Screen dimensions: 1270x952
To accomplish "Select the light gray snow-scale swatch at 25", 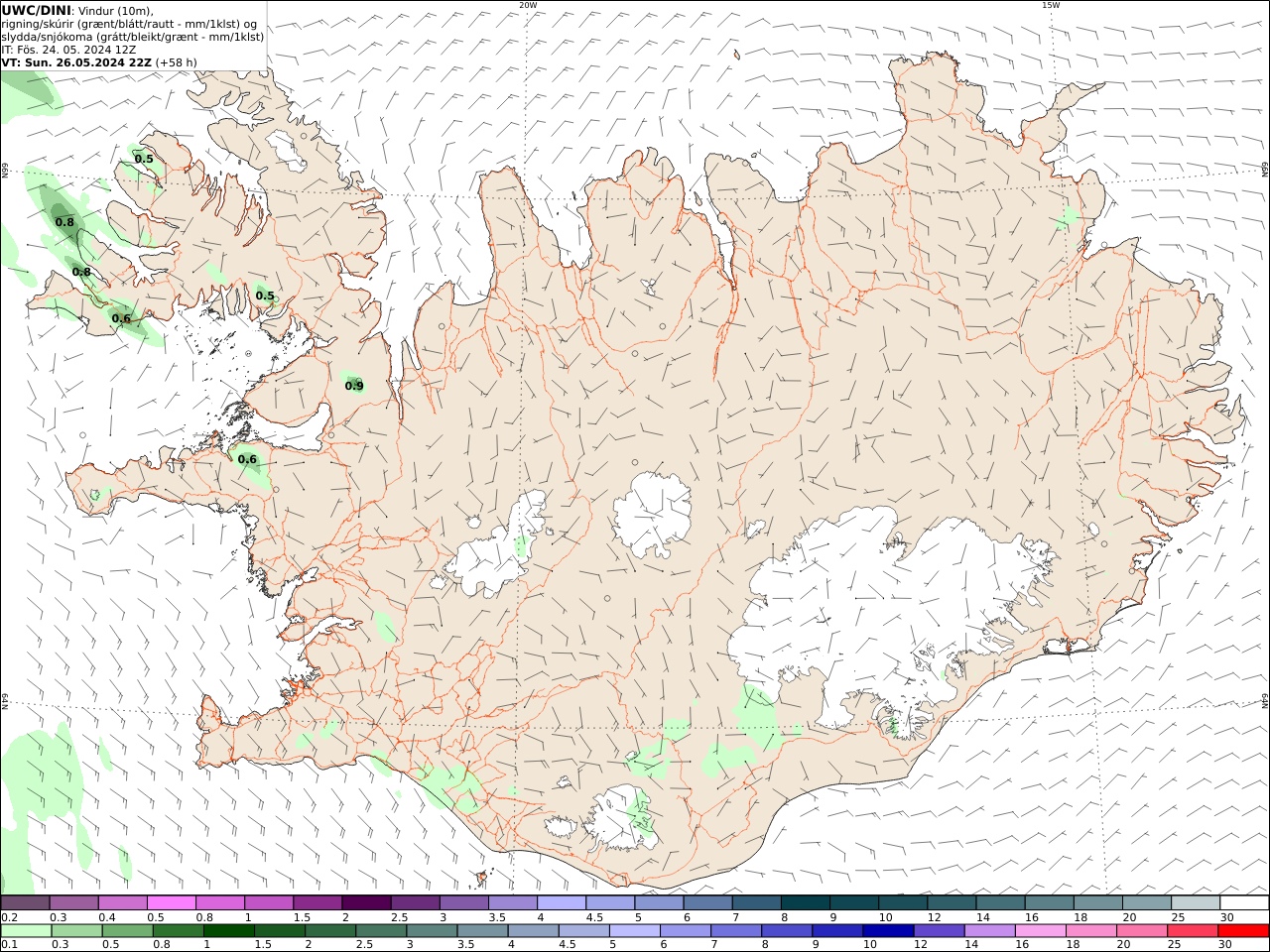I will (x=1196, y=903).
